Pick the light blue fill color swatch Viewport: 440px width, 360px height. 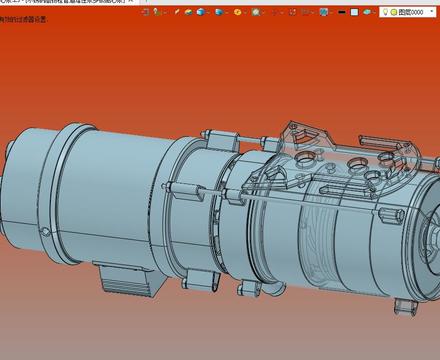pyautogui.click(x=354, y=12)
